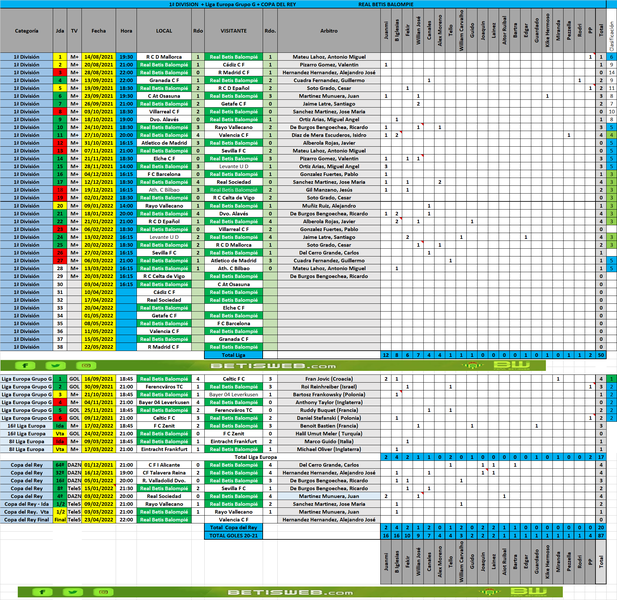Click 'Atletico de Madrid' in the 31/10/2021 row

click(164, 143)
